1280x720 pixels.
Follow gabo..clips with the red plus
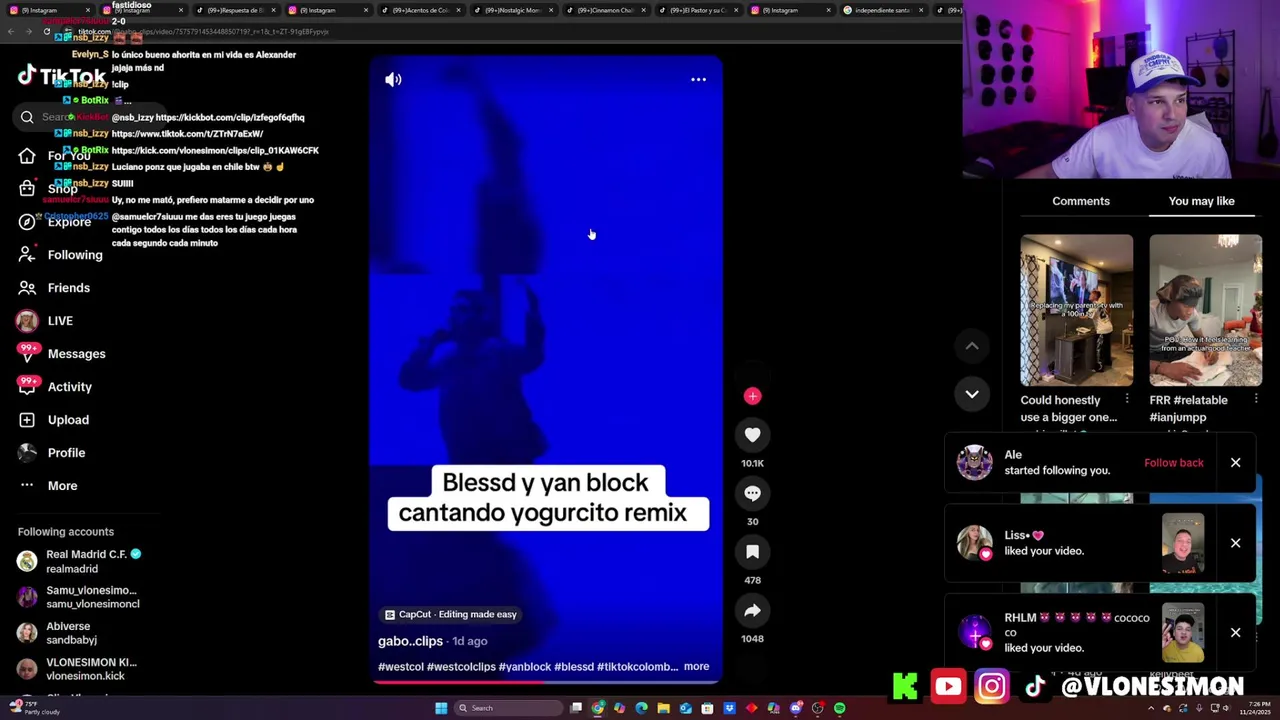click(x=752, y=396)
